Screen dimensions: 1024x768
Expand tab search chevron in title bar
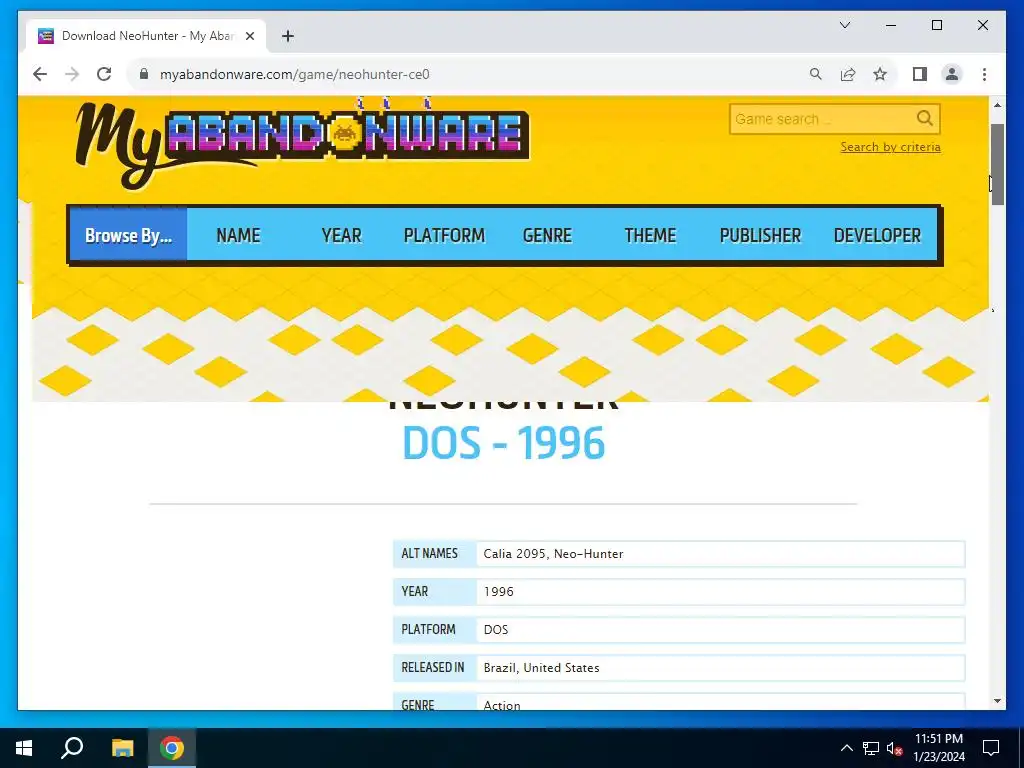(x=845, y=25)
